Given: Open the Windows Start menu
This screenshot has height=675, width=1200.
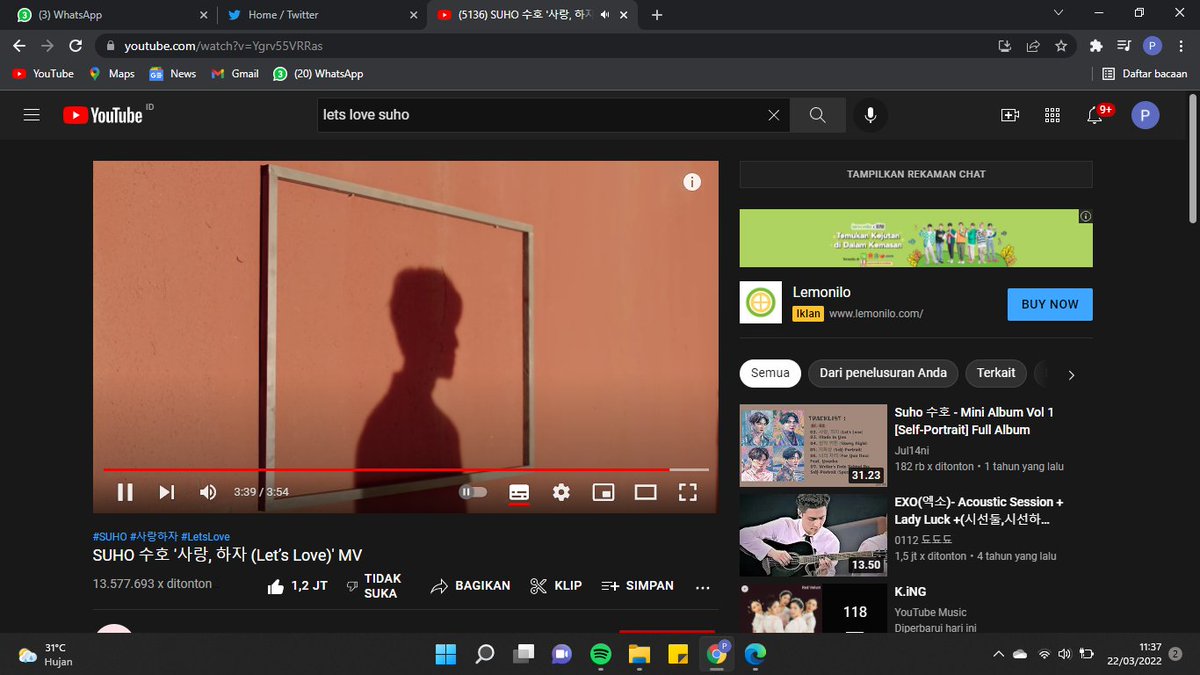Looking at the screenshot, I should pyautogui.click(x=445, y=654).
